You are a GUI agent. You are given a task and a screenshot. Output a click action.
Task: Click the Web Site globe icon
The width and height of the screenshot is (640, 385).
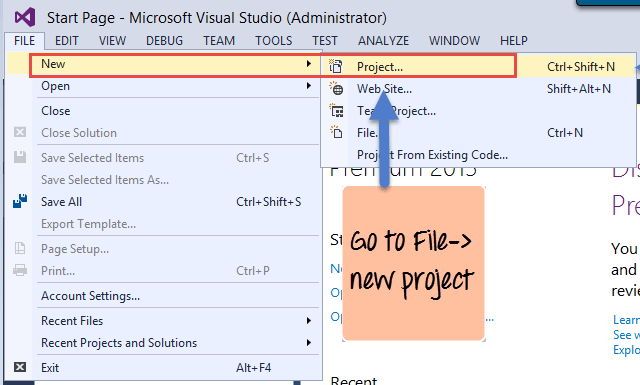pos(336,88)
